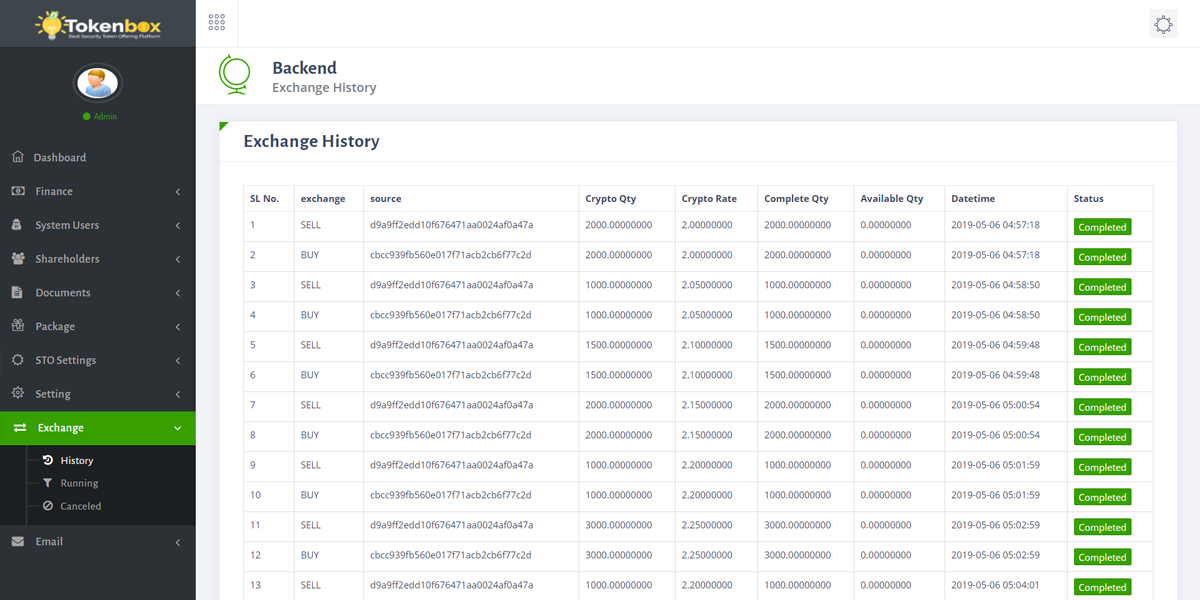The height and width of the screenshot is (600, 1200).
Task: Click the Dashboard home icon in the sidebar
Action: (18, 157)
